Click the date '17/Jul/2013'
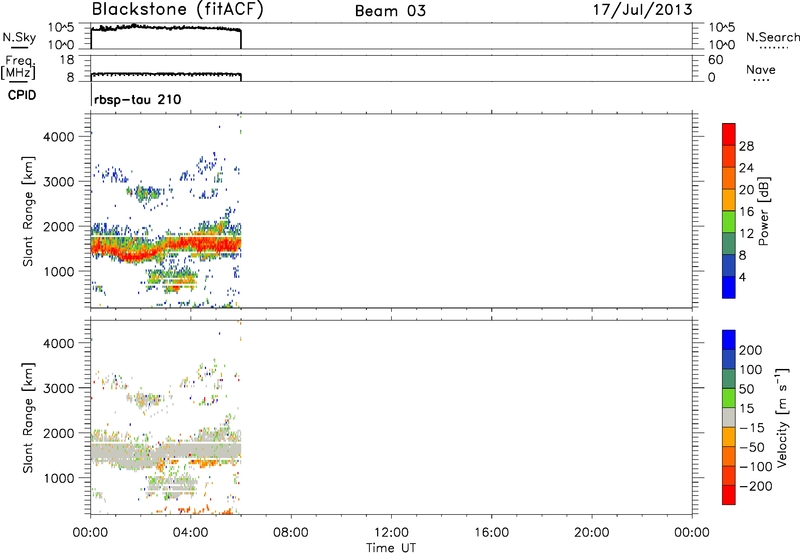800x554 pixels. point(642,10)
